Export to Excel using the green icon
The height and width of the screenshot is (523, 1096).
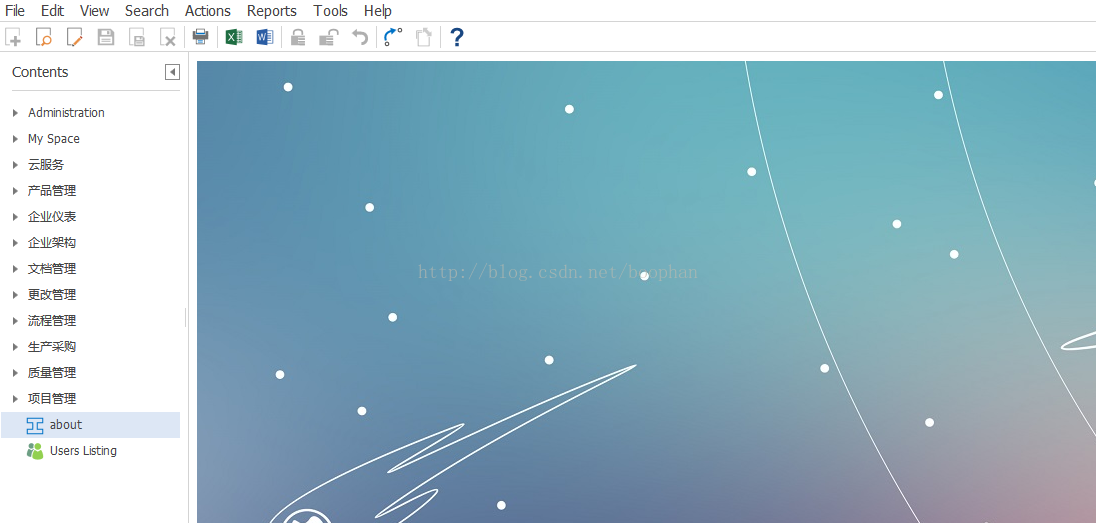(x=234, y=37)
